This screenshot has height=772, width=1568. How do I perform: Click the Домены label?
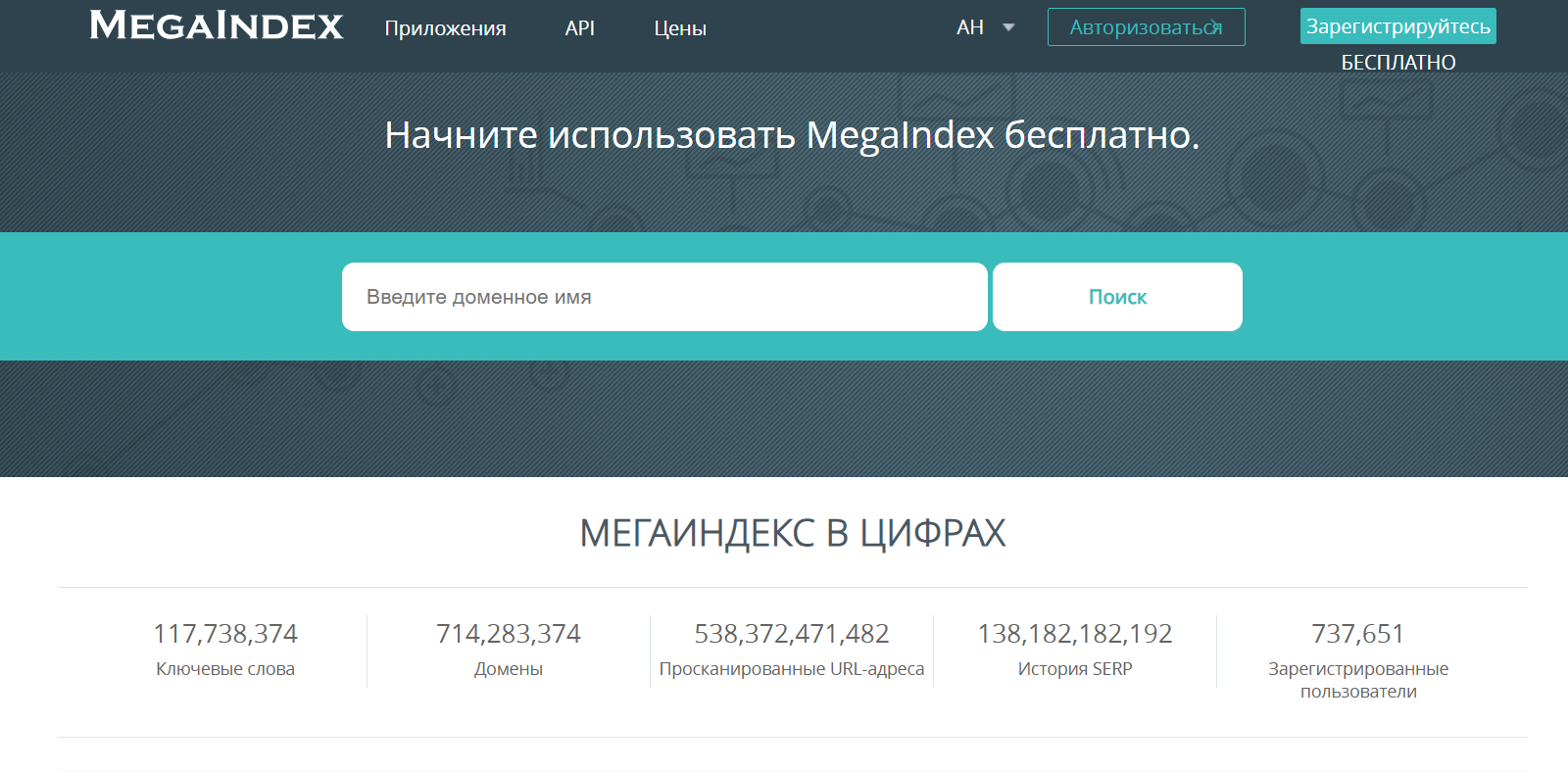[509, 669]
